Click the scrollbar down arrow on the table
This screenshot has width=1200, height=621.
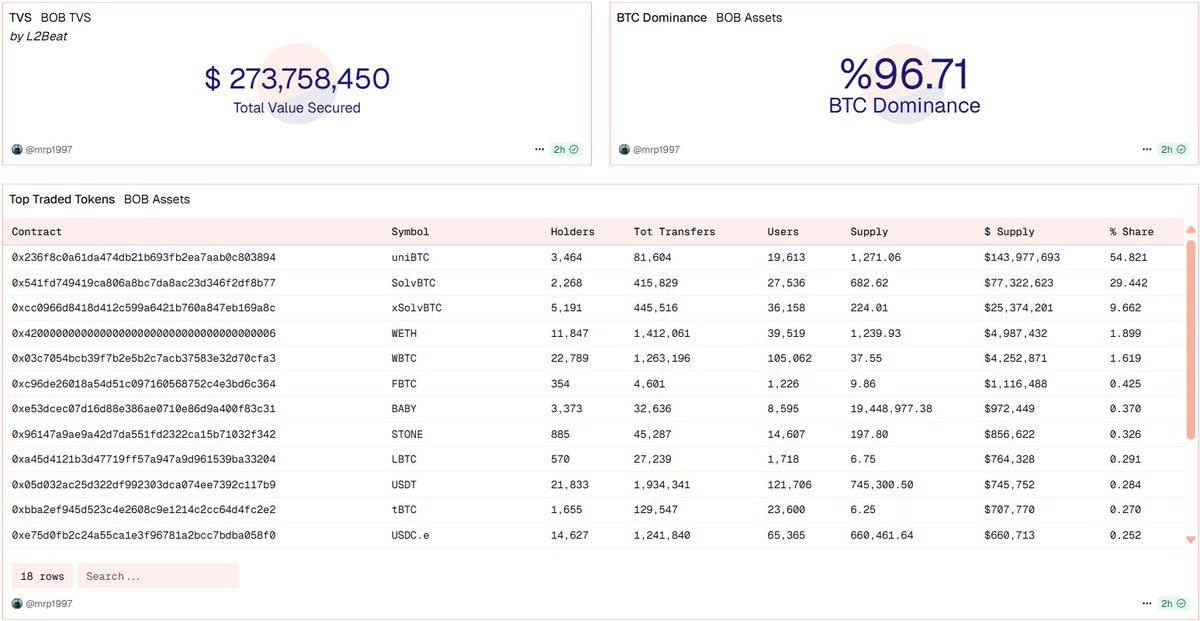[1190, 538]
